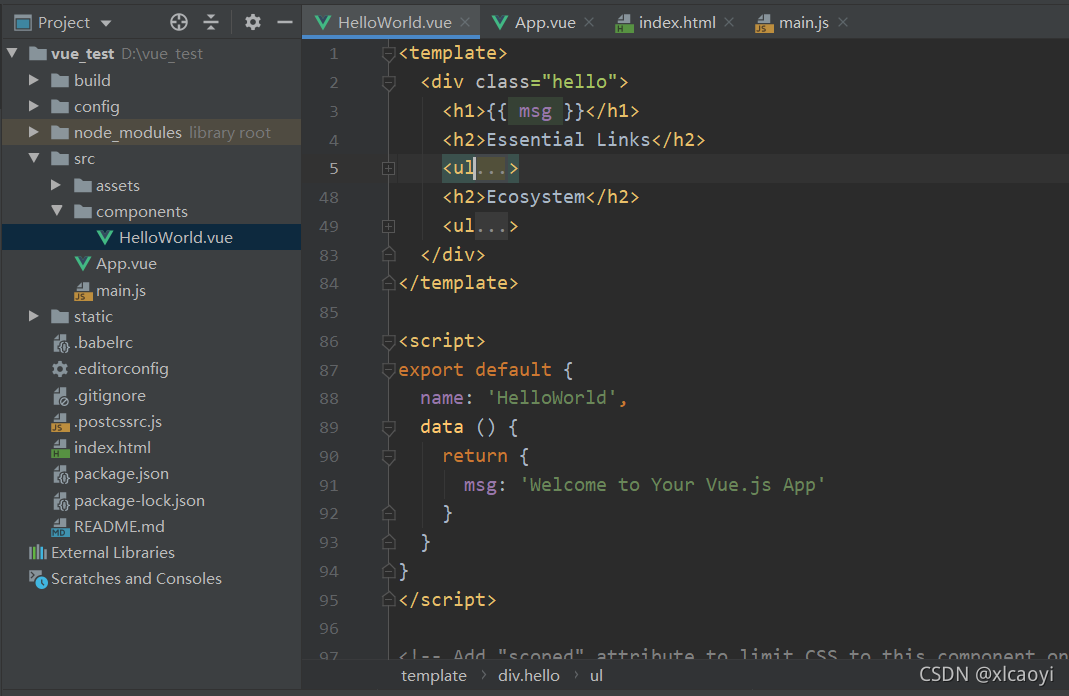Image resolution: width=1069 pixels, height=696 pixels.
Task: Select the assets folder
Action: click(117, 185)
